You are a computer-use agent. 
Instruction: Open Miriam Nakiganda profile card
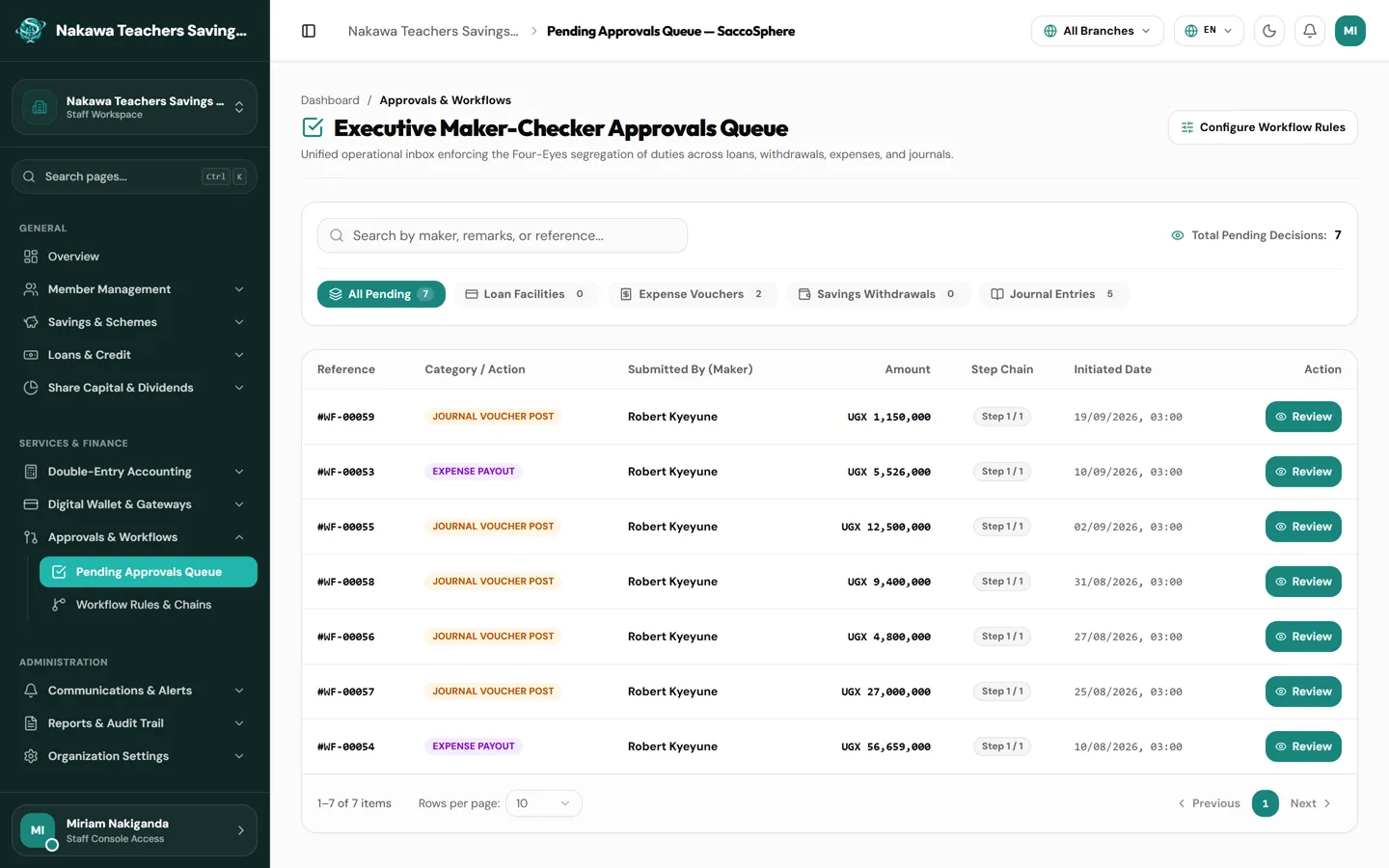point(135,830)
